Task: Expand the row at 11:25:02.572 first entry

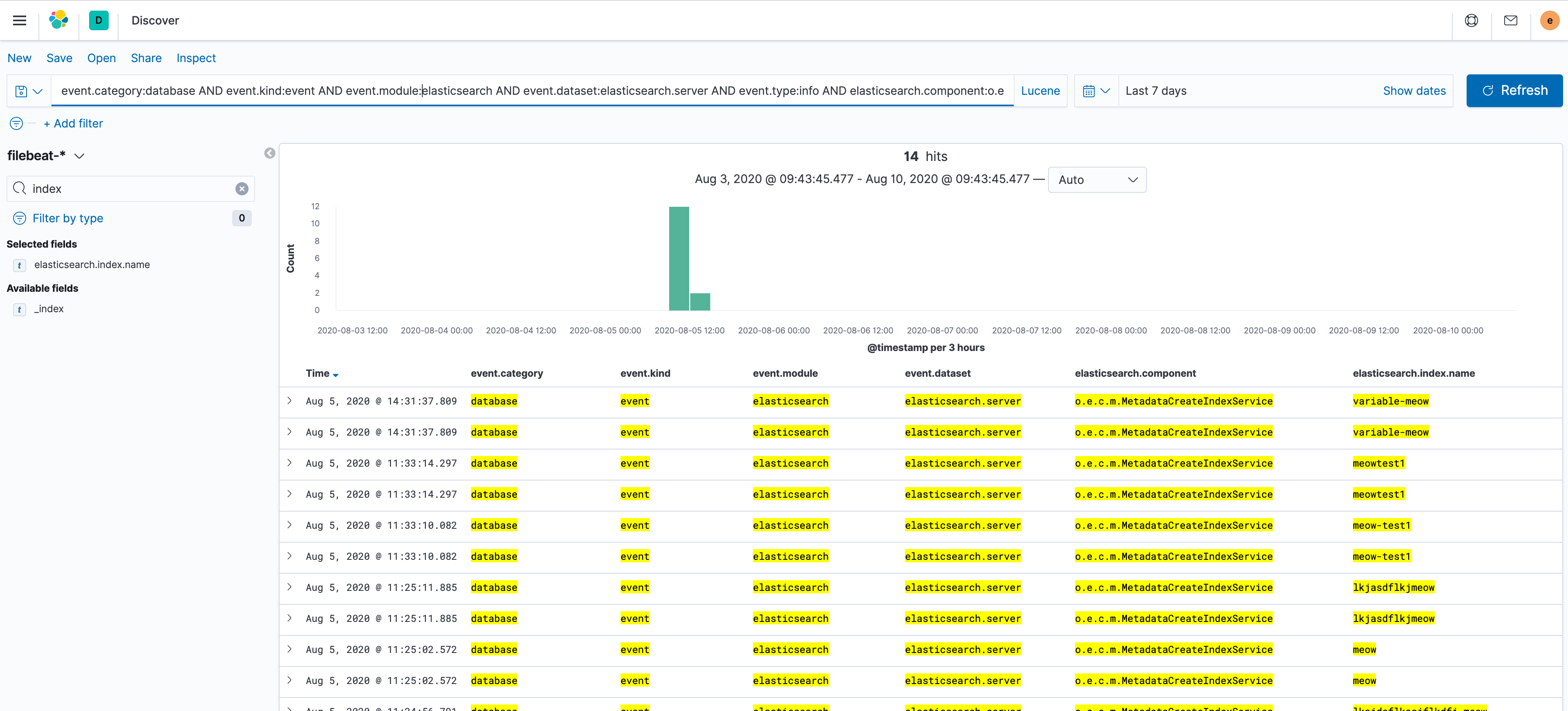Action: [x=289, y=649]
